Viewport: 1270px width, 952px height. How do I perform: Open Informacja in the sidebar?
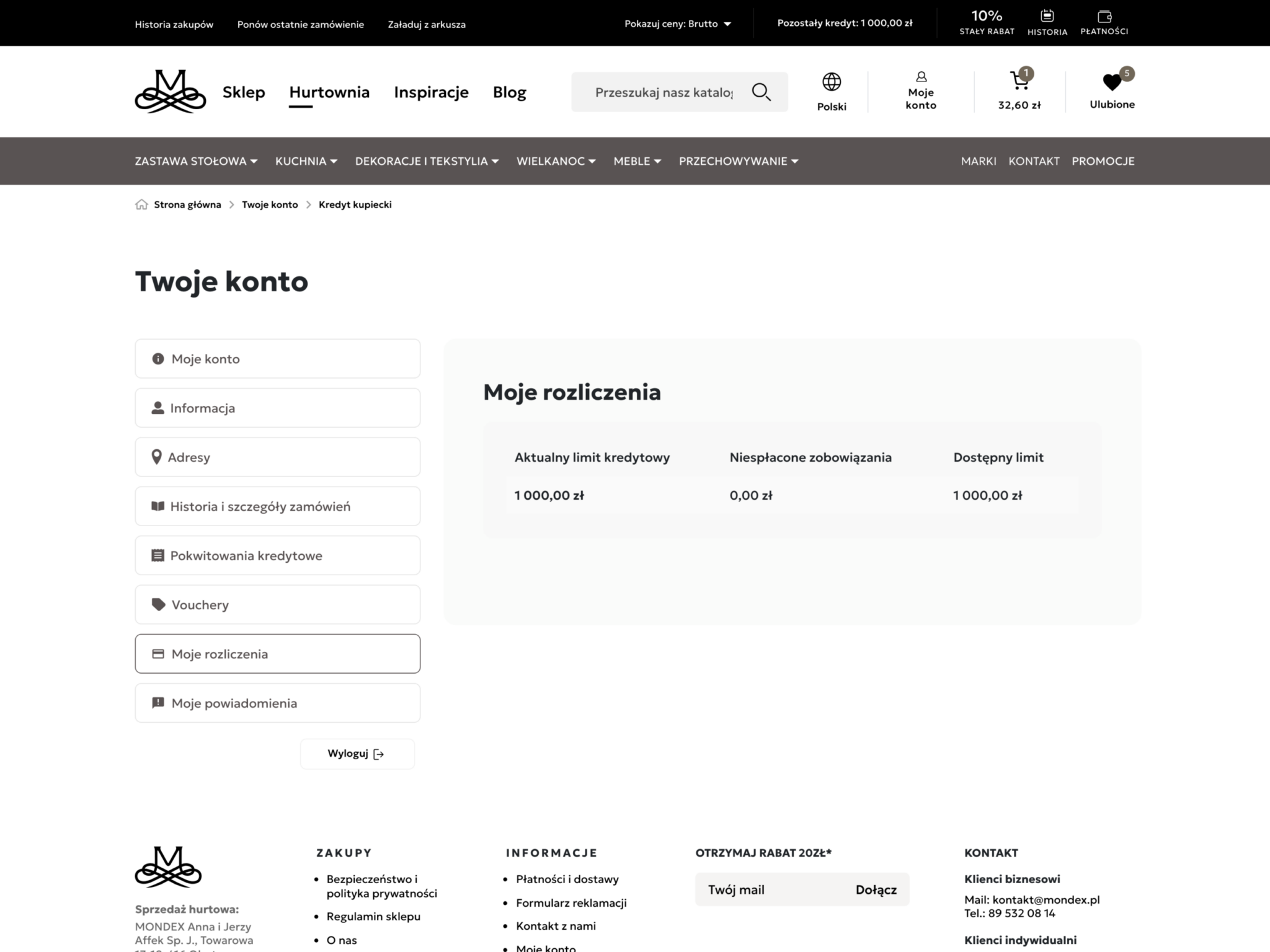click(x=278, y=408)
